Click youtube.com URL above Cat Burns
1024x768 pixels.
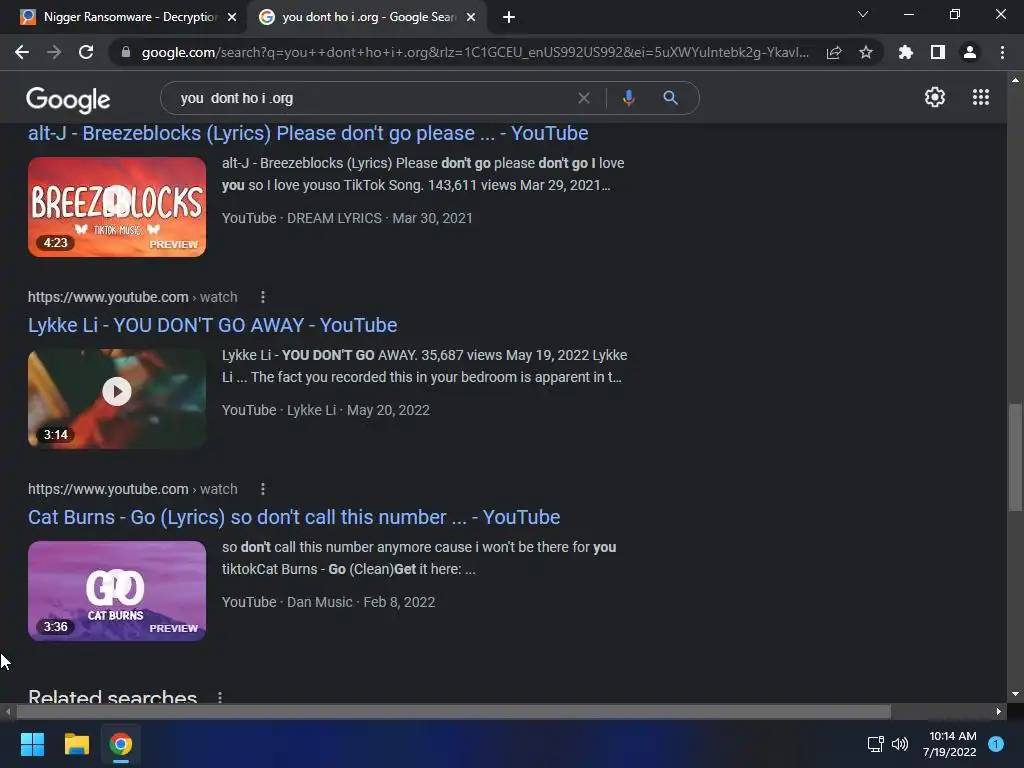click(x=133, y=489)
